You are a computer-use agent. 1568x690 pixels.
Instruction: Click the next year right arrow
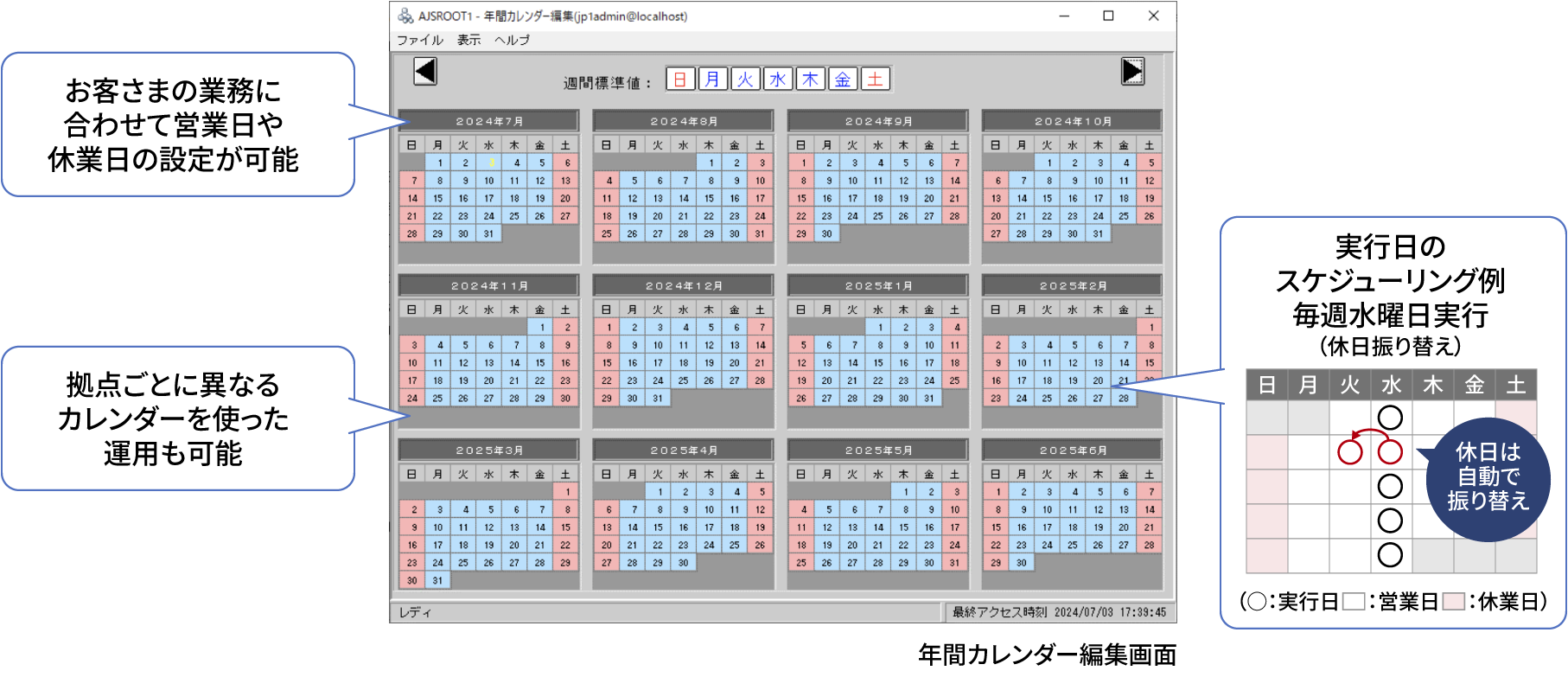(x=1132, y=72)
